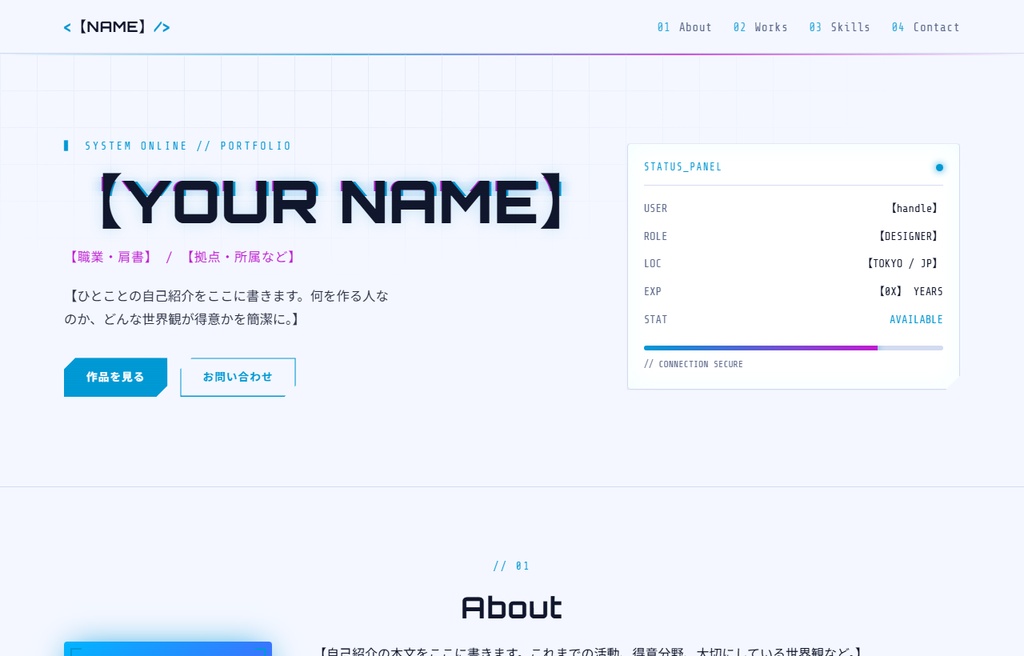1024x656 pixels.
Task: Click the AVAILABLE status text
Action: click(916, 320)
